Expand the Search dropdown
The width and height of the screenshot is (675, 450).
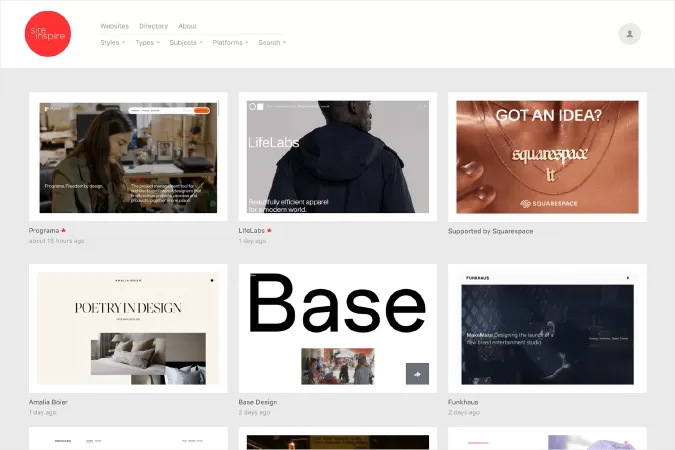(272, 43)
